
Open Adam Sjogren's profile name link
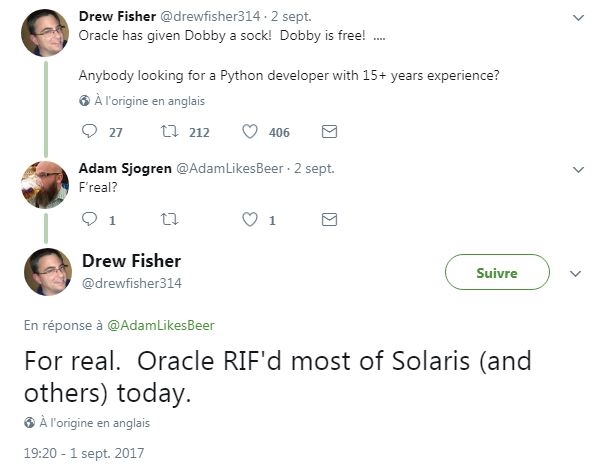click(125, 168)
